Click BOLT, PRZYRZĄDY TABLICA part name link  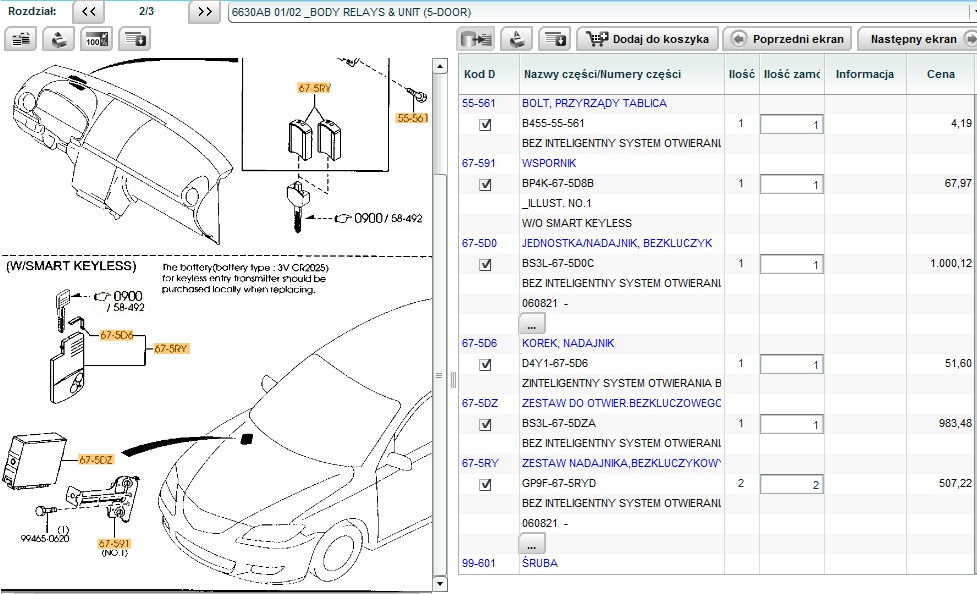point(594,103)
